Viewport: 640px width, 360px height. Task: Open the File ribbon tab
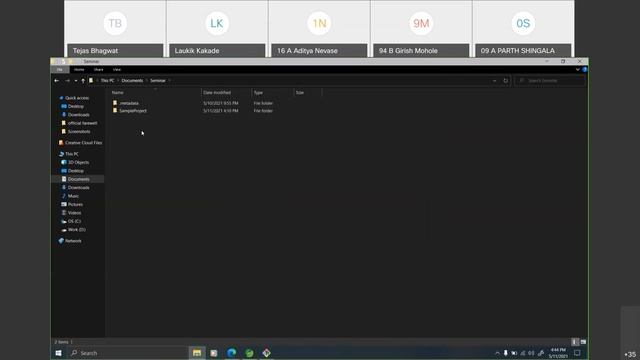point(60,70)
